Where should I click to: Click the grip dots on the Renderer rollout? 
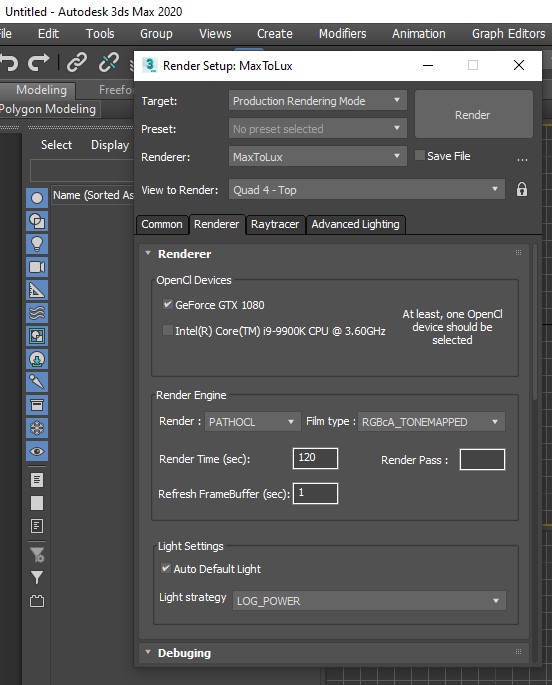[x=518, y=253]
